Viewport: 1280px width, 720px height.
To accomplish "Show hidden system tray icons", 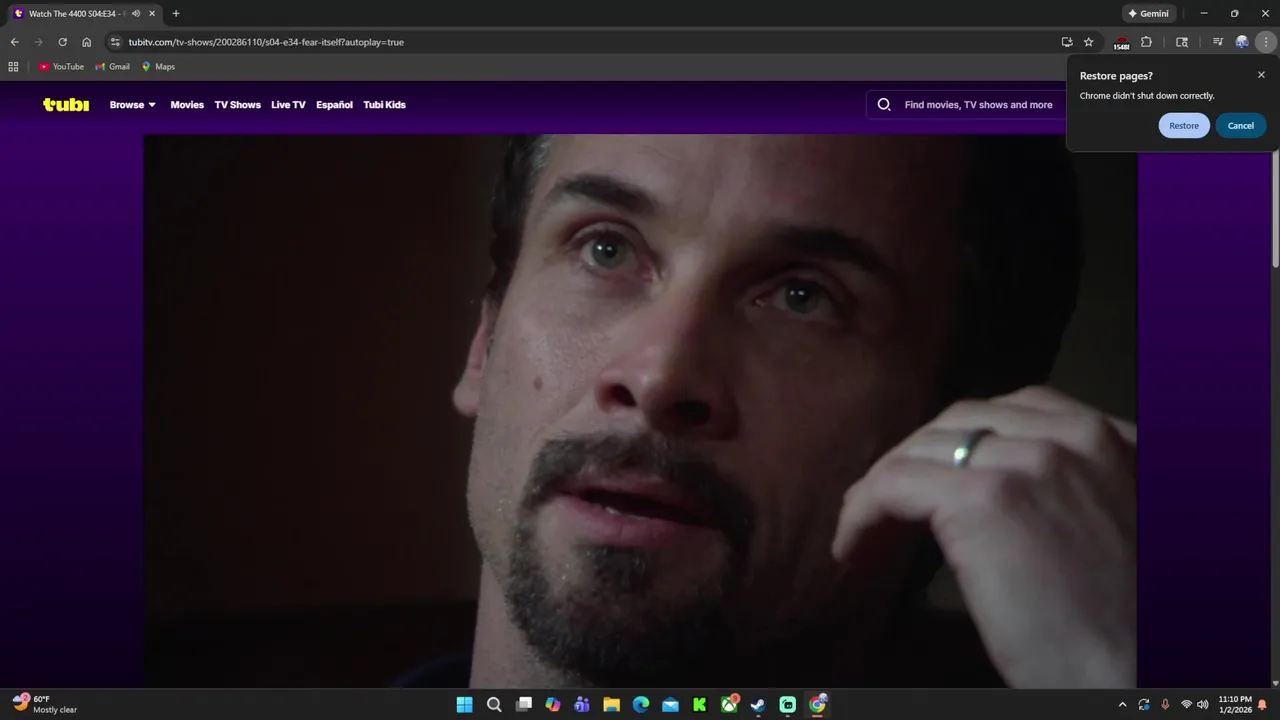I will point(1122,705).
